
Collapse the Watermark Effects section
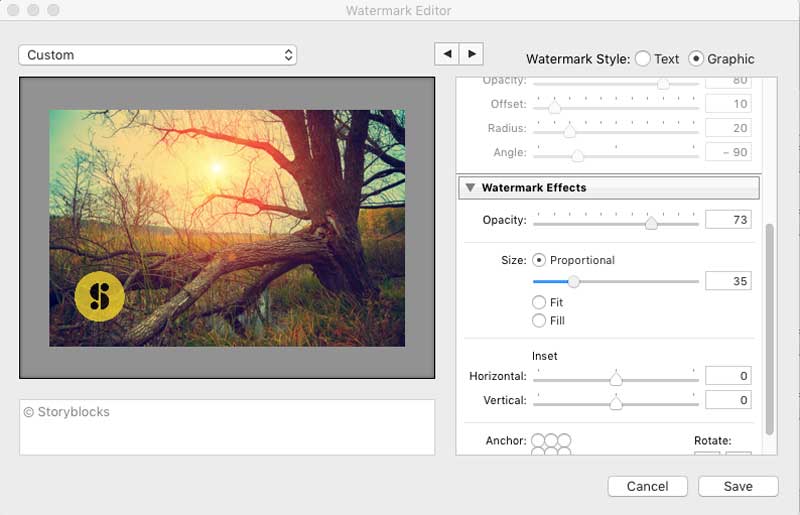470,188
